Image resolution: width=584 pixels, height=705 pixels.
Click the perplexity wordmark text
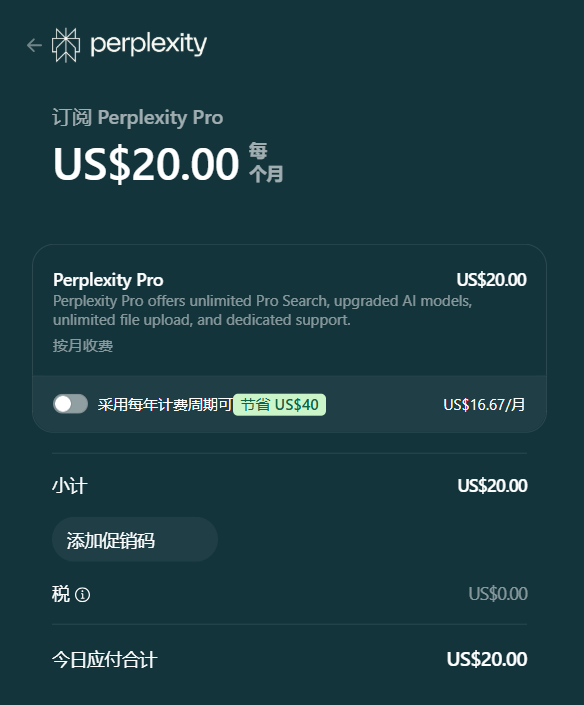pyautogui.click(x=148, y=45)
